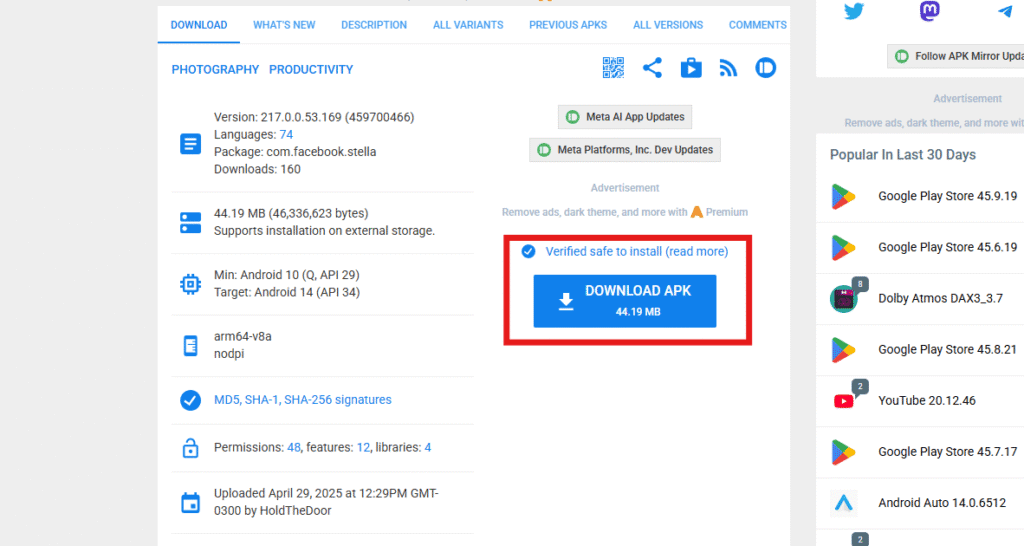Open the Play Store bag icon

(x=690, y=68)
